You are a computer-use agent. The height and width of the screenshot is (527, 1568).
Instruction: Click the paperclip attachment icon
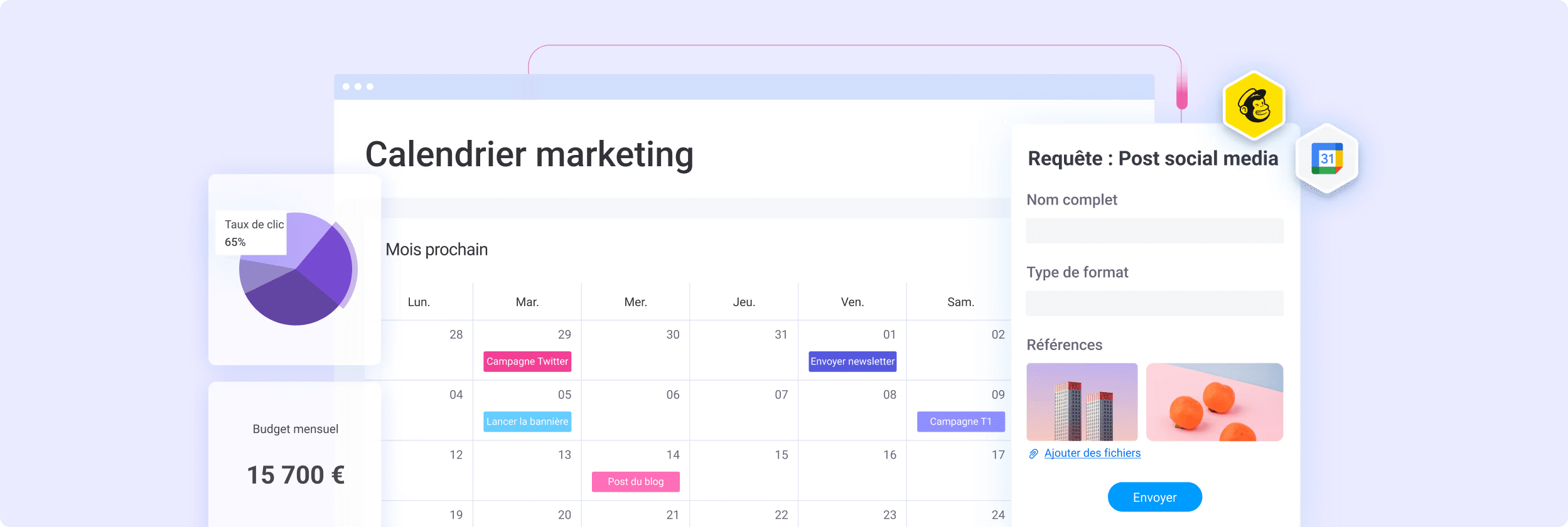coord(1033,454)
